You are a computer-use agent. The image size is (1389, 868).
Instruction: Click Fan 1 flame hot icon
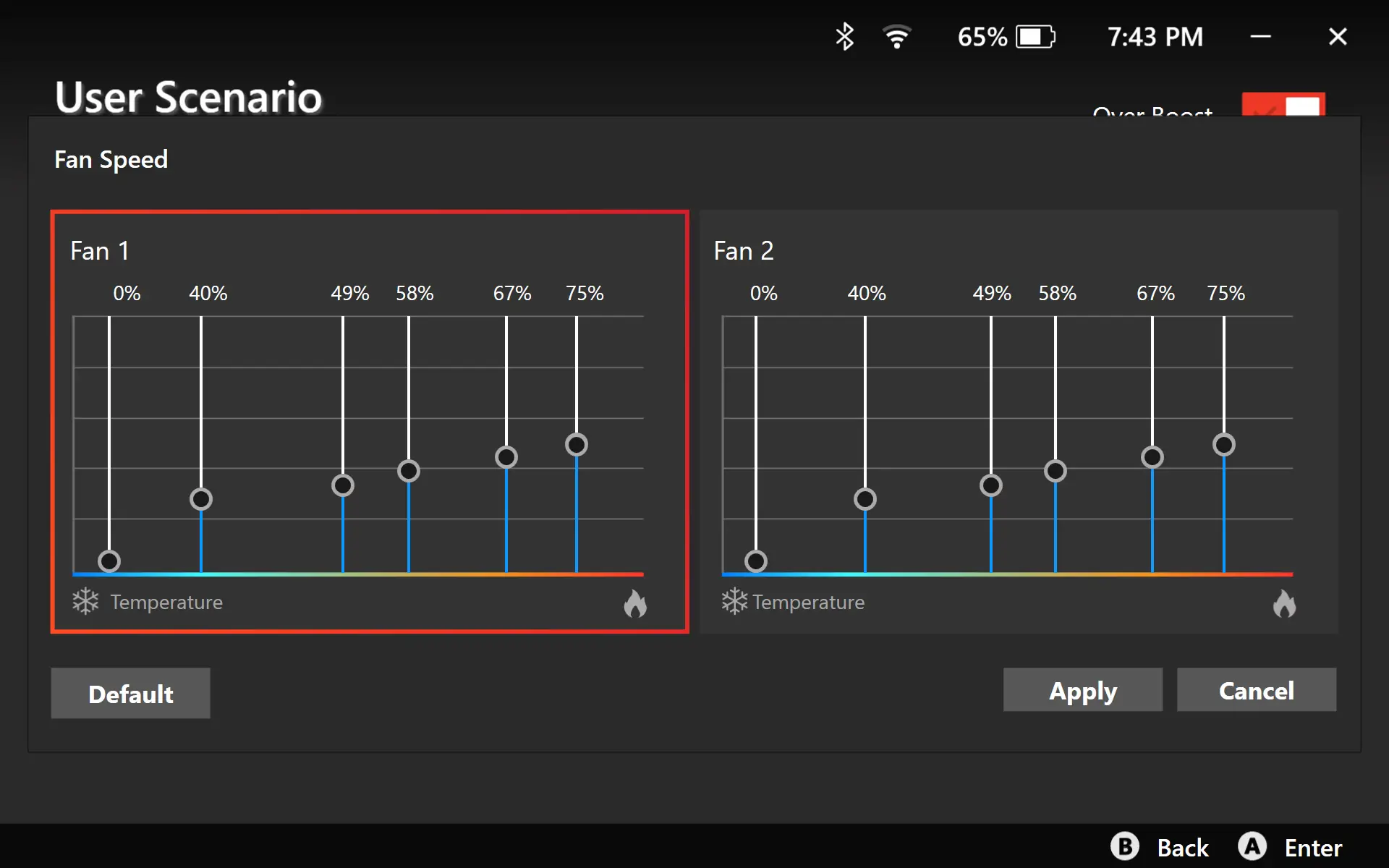(x=635, y=603)
